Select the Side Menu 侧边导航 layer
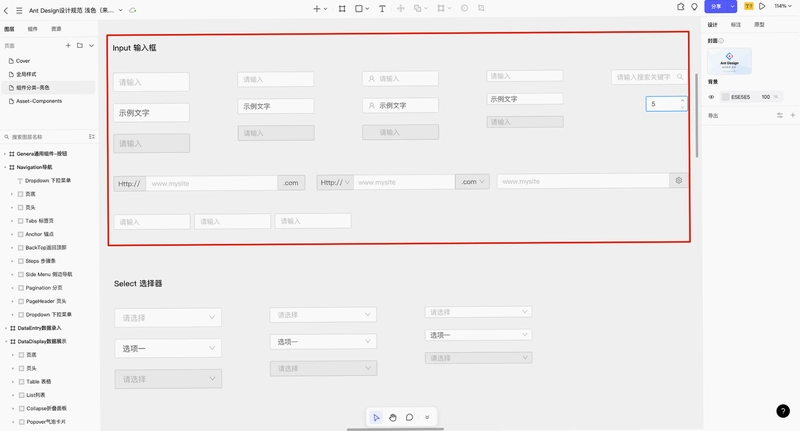This screenshot has height=431, width=800. click(49, 274)
